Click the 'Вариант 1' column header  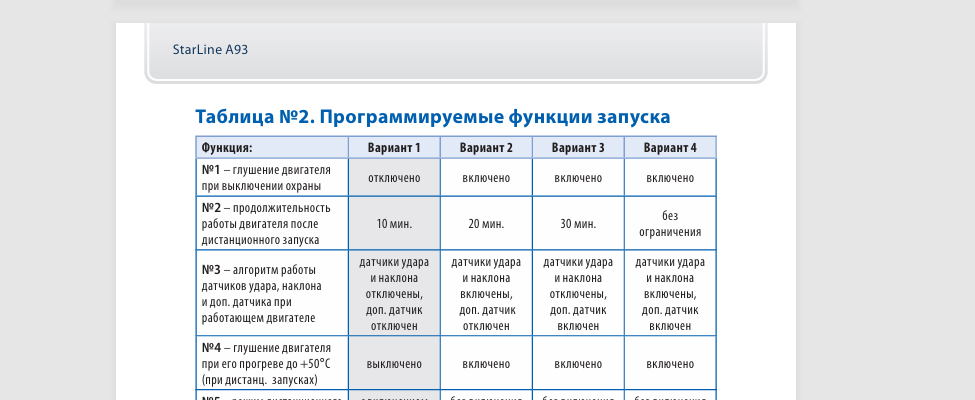[394, 148]
